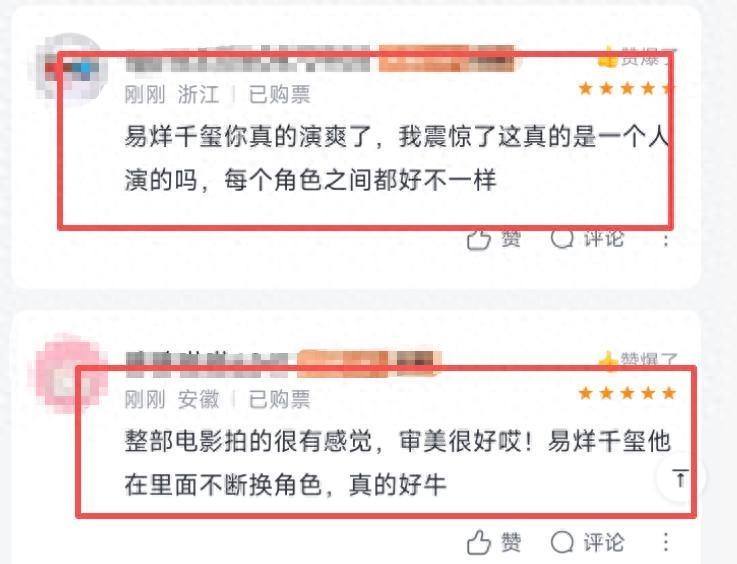Tap the orange badge beside the Anhui username

(x=368, y=364)
